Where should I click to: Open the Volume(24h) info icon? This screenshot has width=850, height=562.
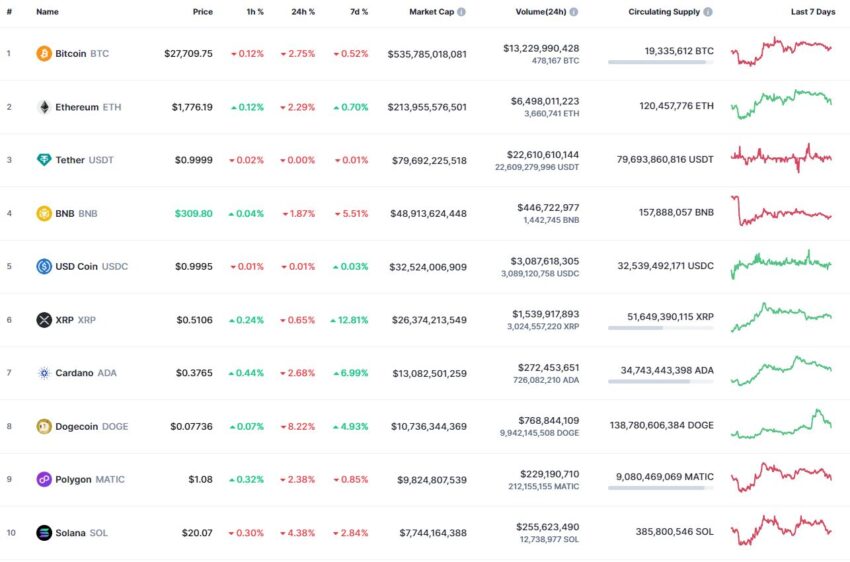574,12
